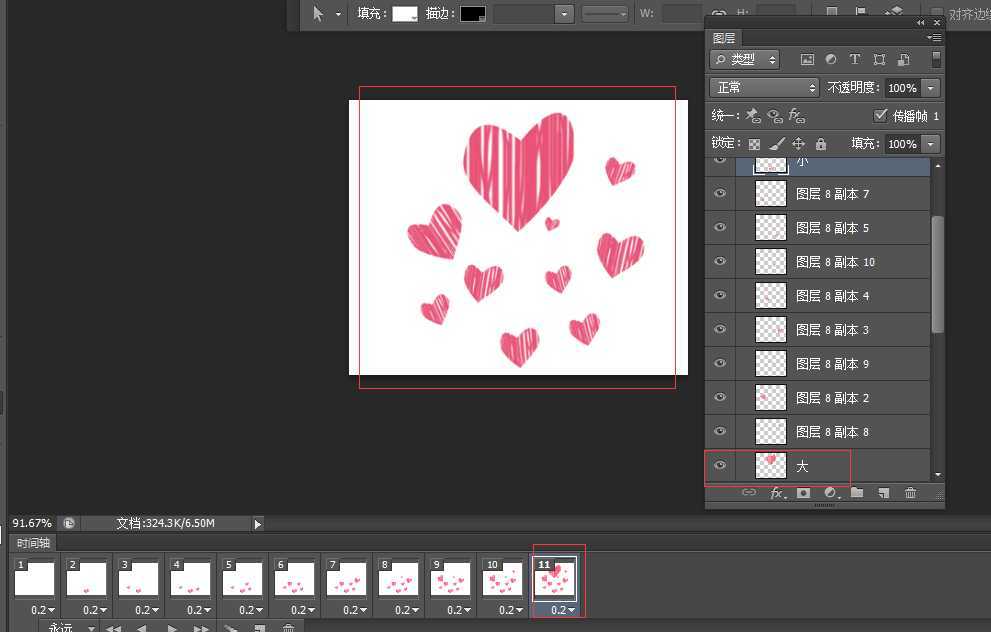Screen dimensions: 991x632
Task: Open the 不透明度 opacity dropdown arrow
Action: click(931, 88)
